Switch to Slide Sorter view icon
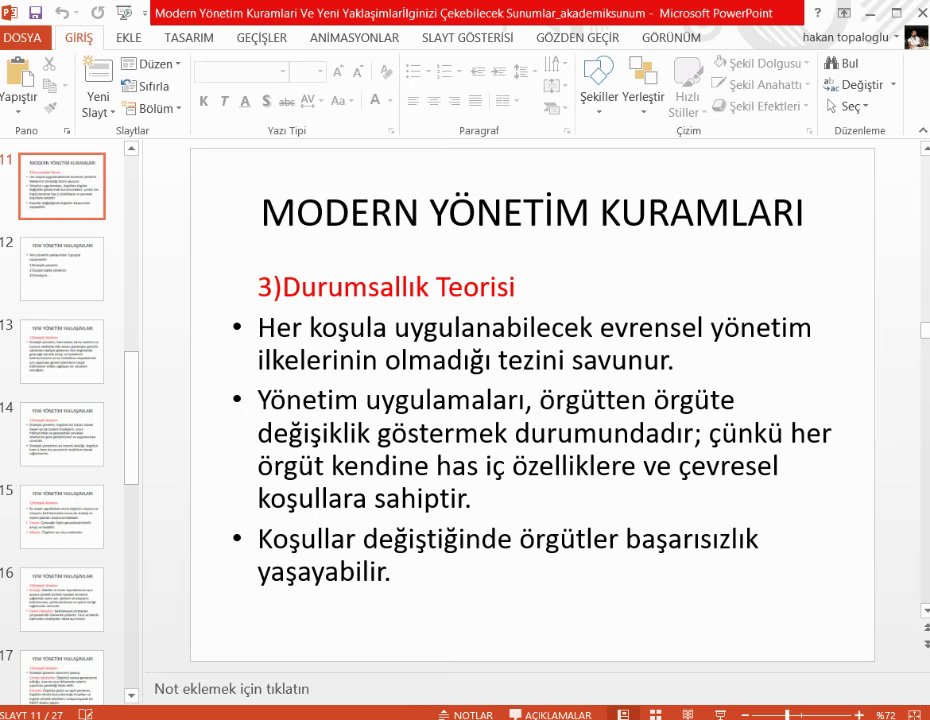 tap(655, 714)
